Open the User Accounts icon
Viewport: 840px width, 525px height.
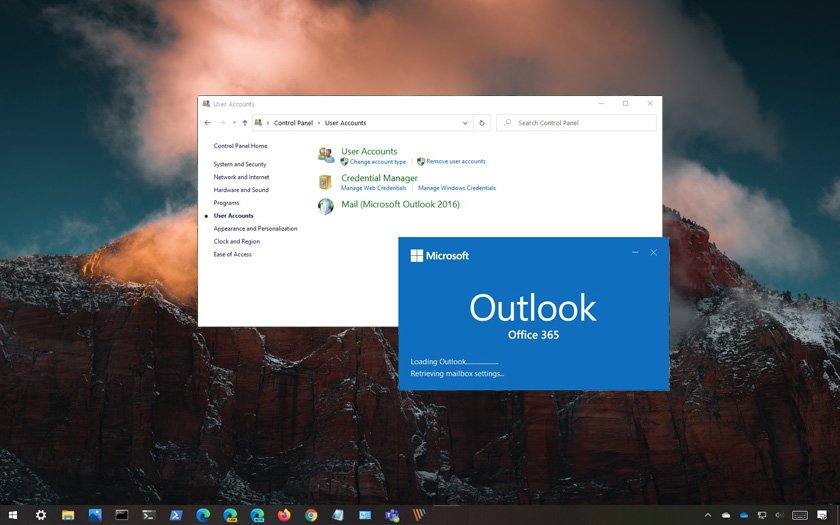326,155
